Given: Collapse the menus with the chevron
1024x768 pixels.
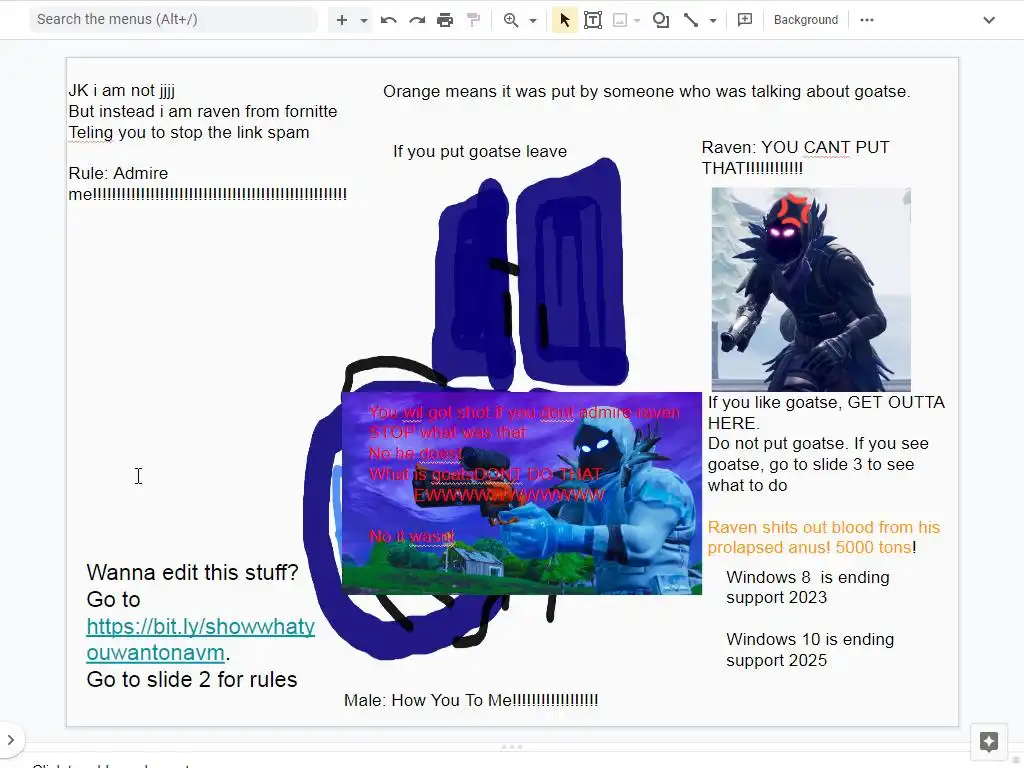Looking at the screenshot, I should pos(989,20).
